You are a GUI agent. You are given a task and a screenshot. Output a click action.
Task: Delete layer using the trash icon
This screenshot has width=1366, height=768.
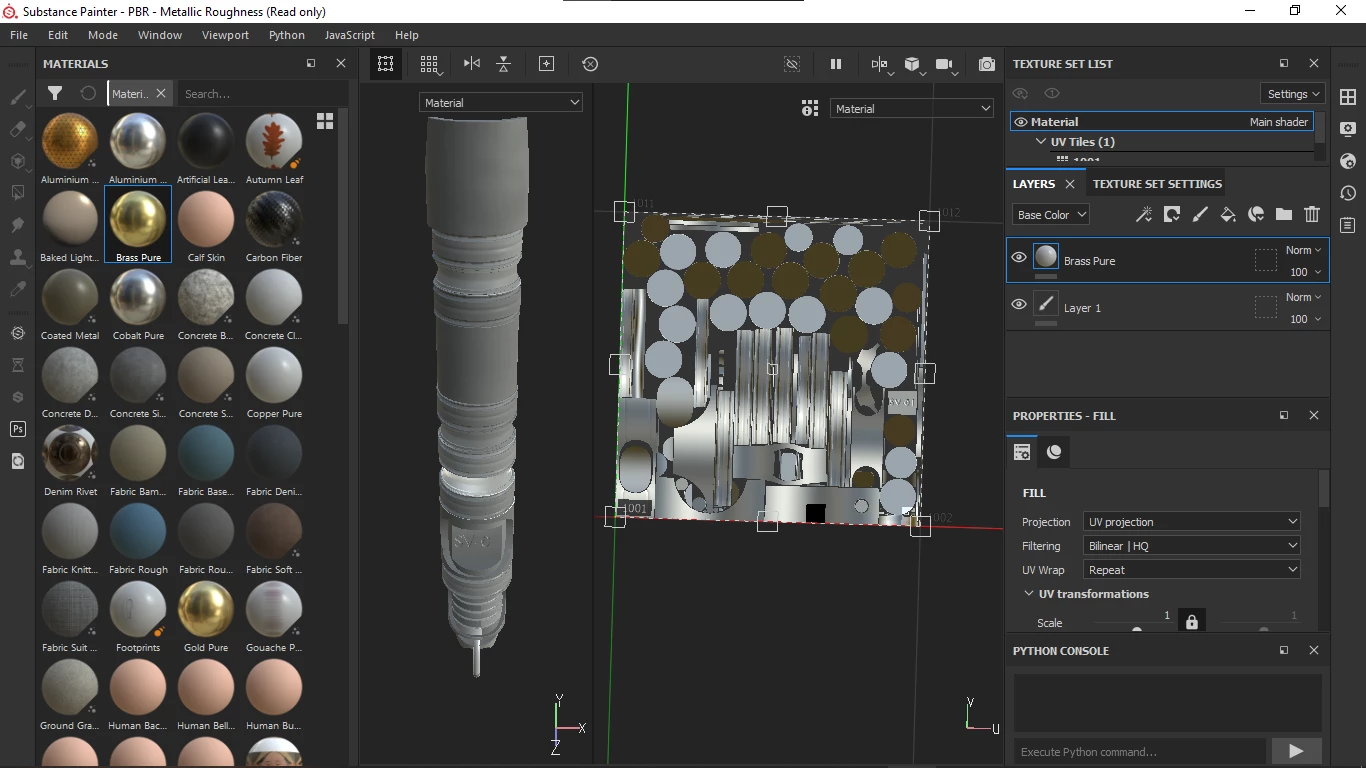coord(1312,214)
